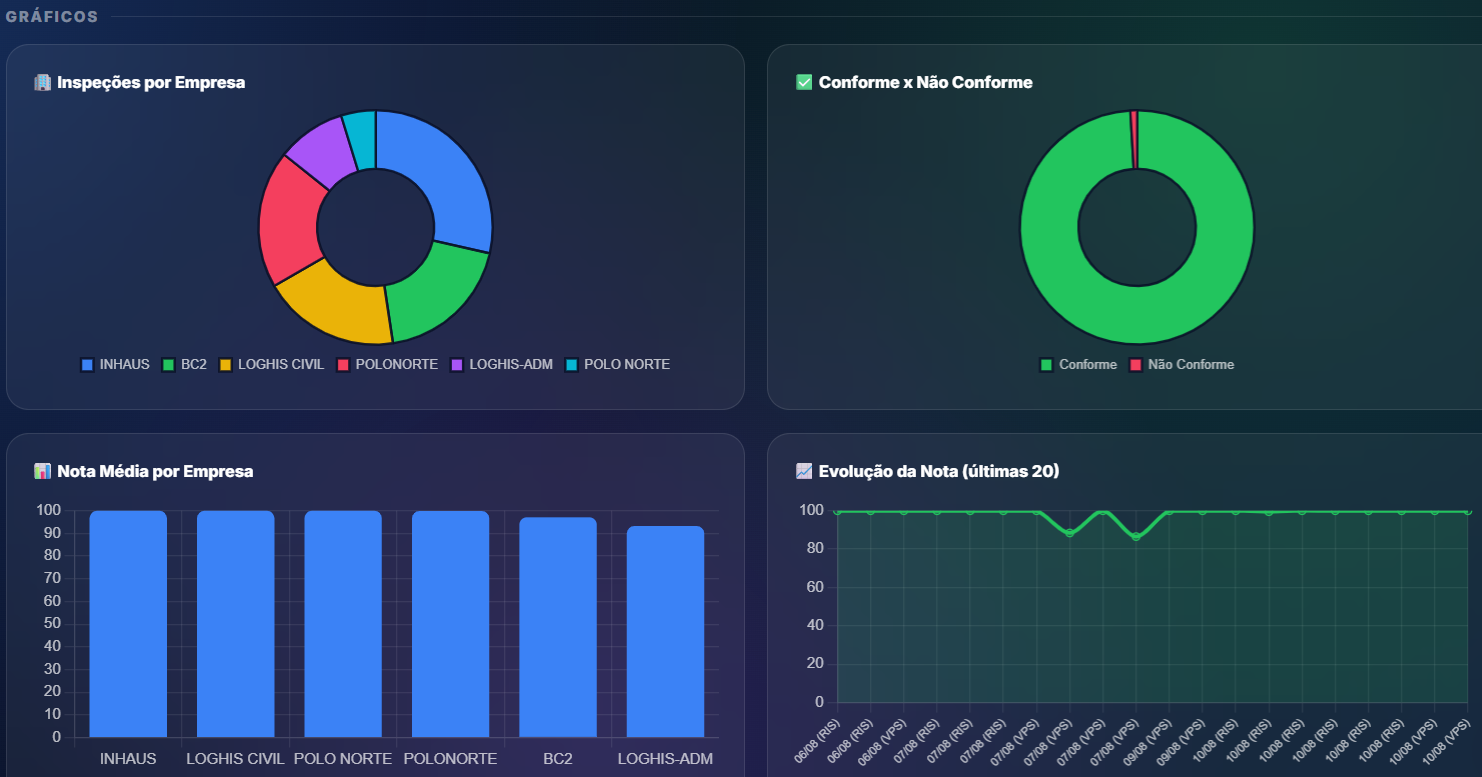Image resolution: width=1482 pixels, height=777 pixels.
Task: Click the first data point of Evolução da Nota line
Action: point(837,511)
